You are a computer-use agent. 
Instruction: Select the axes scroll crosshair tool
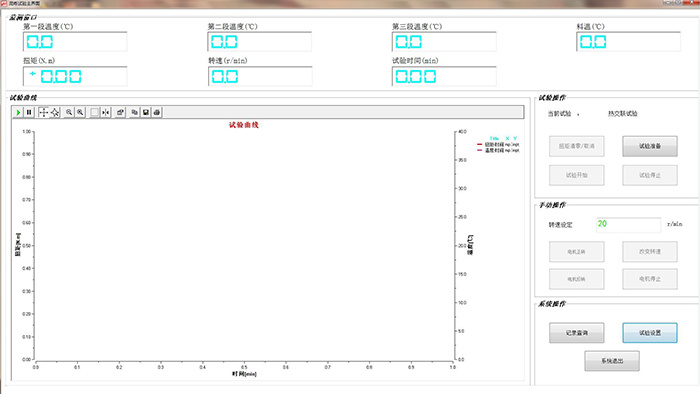coord(43,112)
